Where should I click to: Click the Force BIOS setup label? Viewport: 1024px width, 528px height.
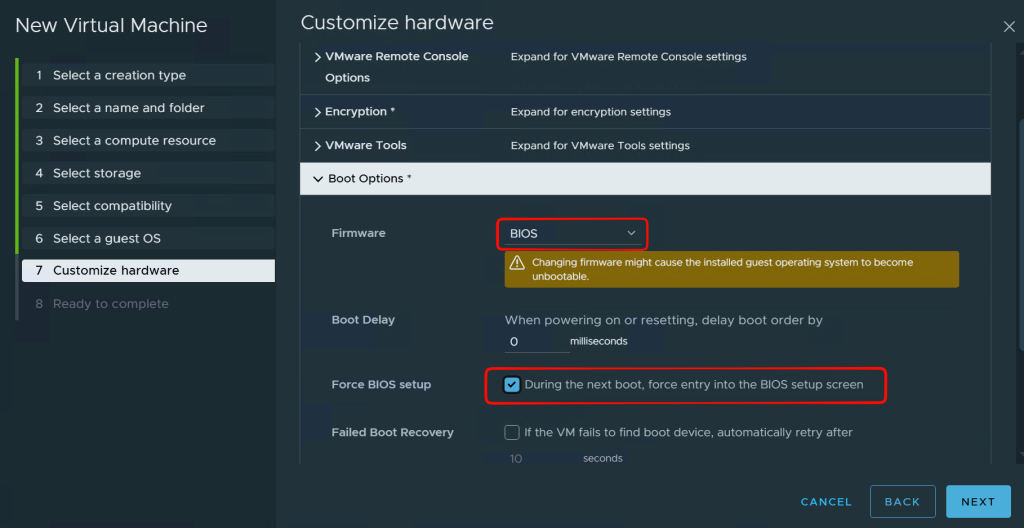(381, 385)
